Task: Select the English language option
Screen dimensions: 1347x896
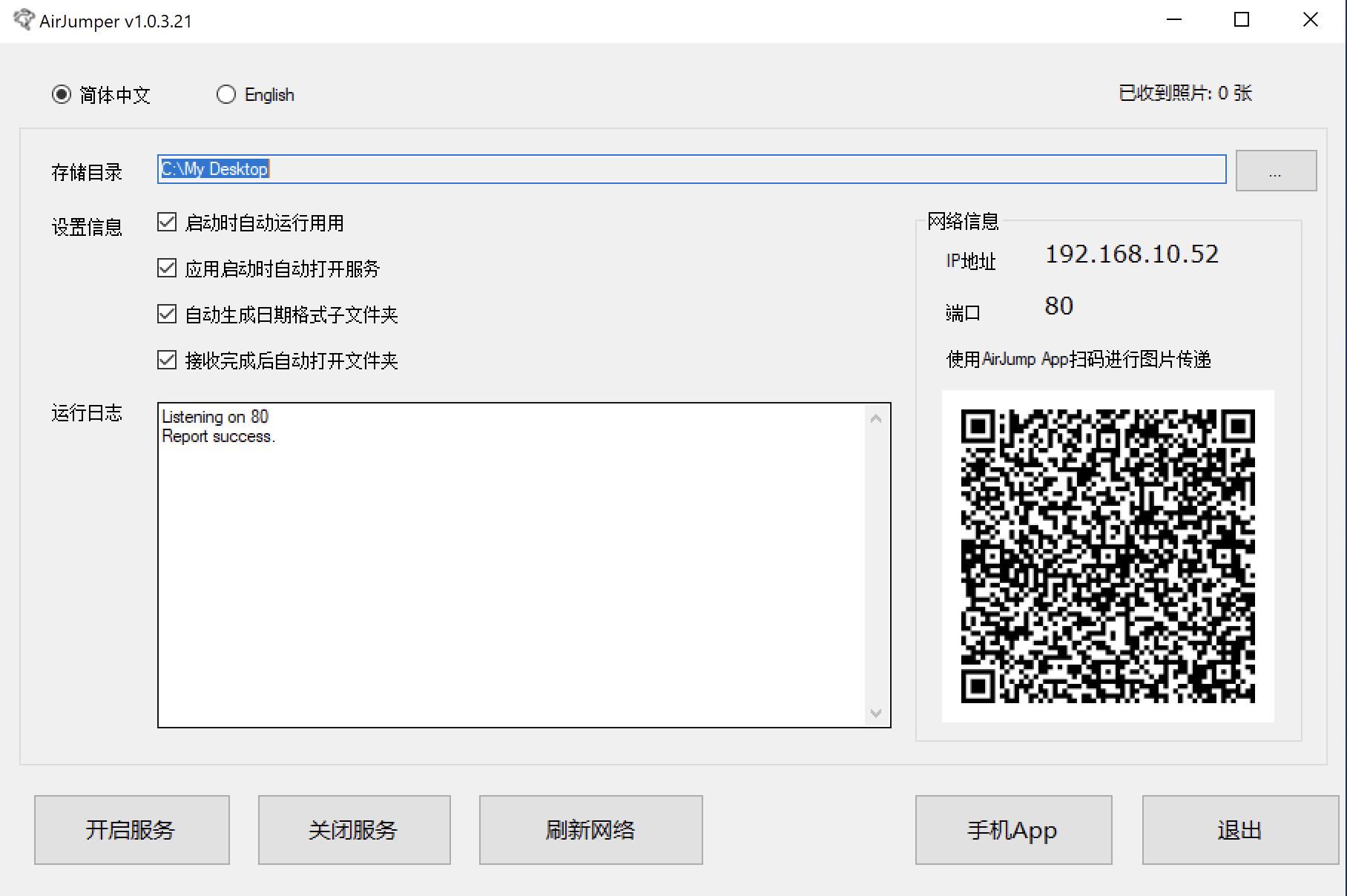Action: (x=226, y=94)
